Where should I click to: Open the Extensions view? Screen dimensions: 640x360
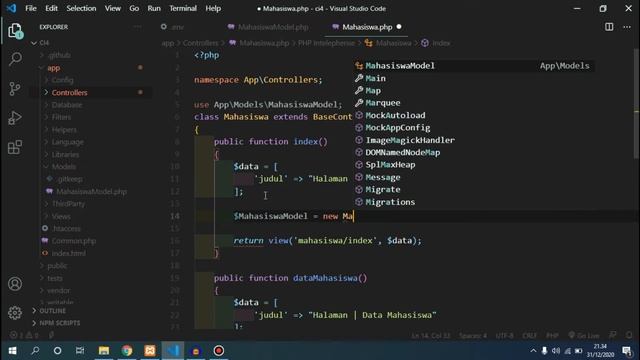[x=15, y=147]
